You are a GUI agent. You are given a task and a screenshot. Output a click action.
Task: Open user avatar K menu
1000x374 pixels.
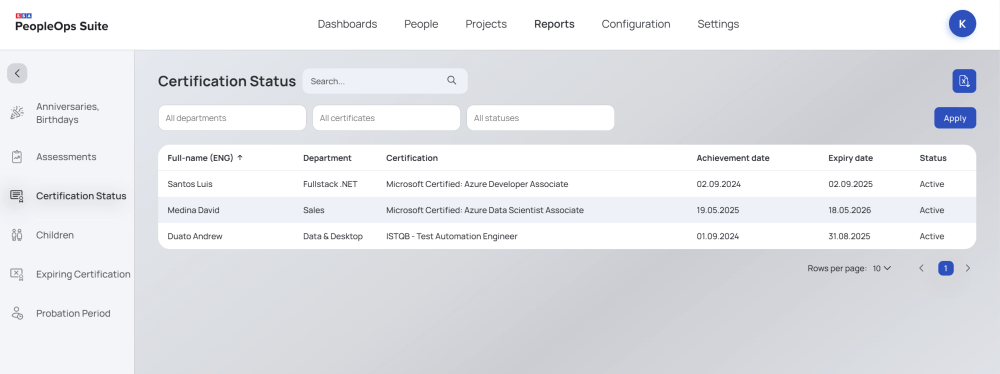coord(962,24)
